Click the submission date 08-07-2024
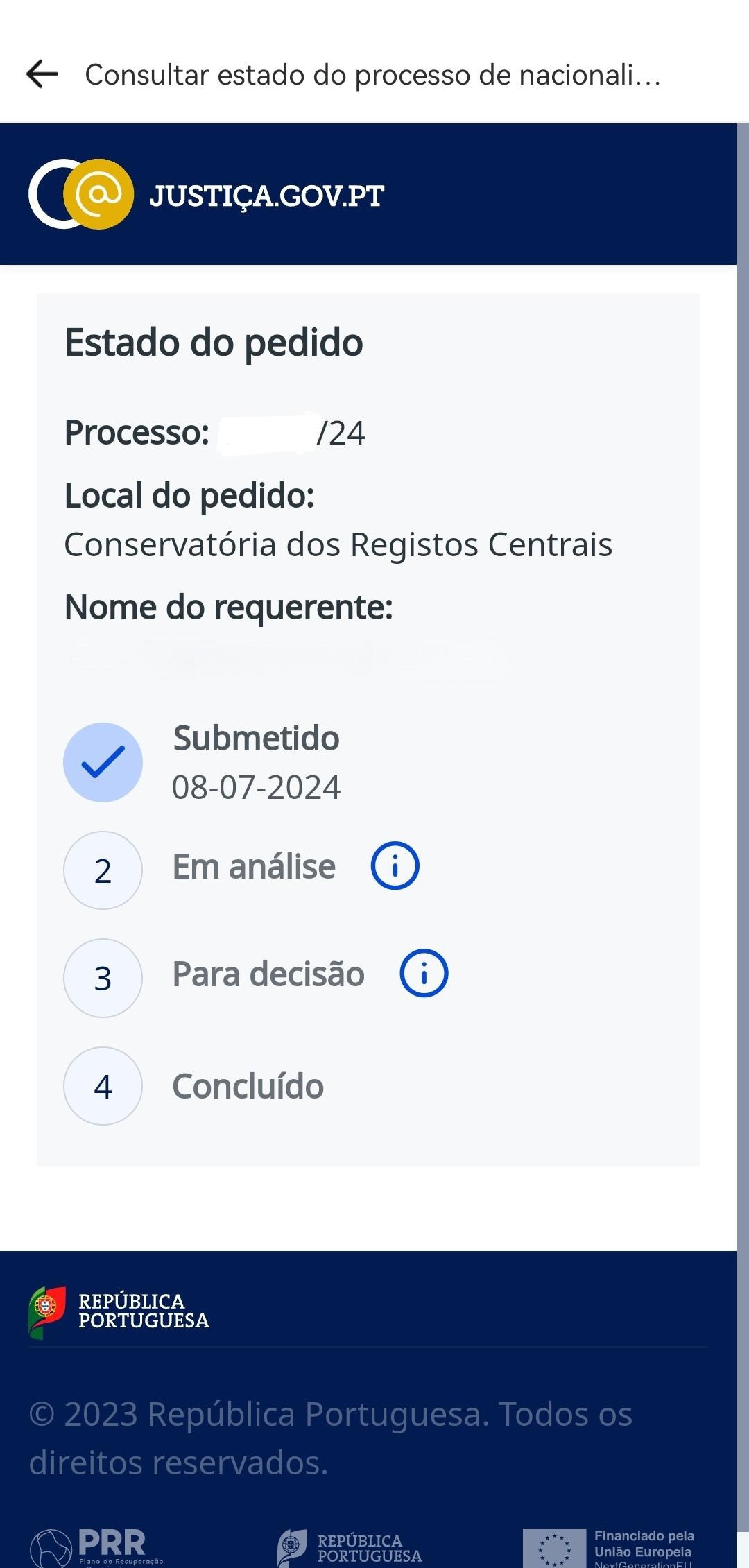Image resolution: width=749 pixels, height=1568 pixels. pyautogui.click(x=256, y=787)
